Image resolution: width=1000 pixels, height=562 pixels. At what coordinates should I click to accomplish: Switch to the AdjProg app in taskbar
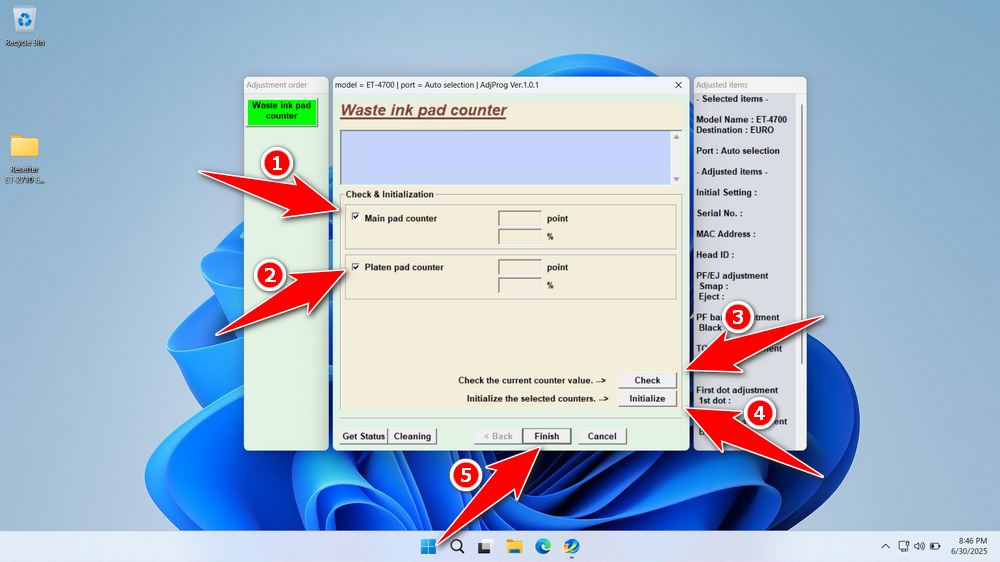pos(571,547)
